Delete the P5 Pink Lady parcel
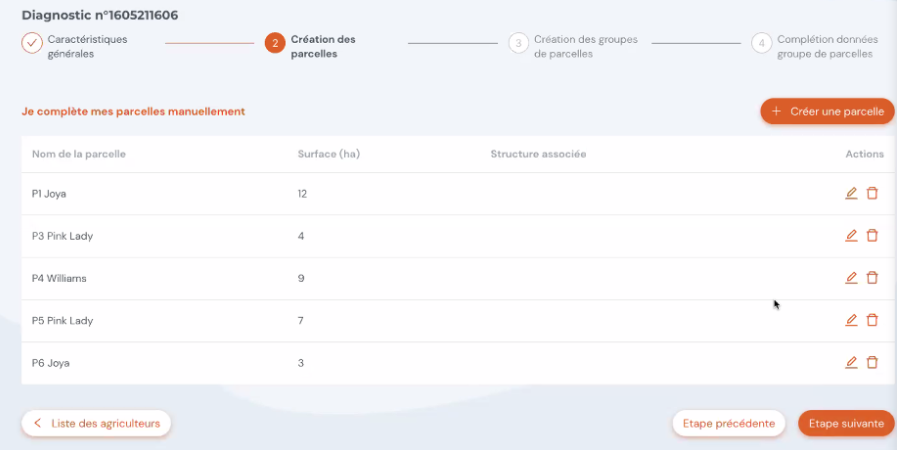The image size is (898, 450). point(872,320)
